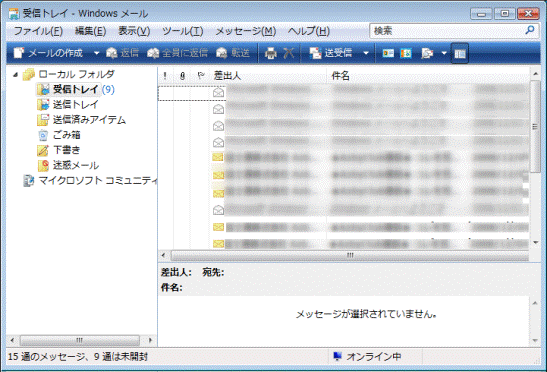This screenshot has height=372, width=547.
Task: Sort by flag column header
Action: coord(200,76)
